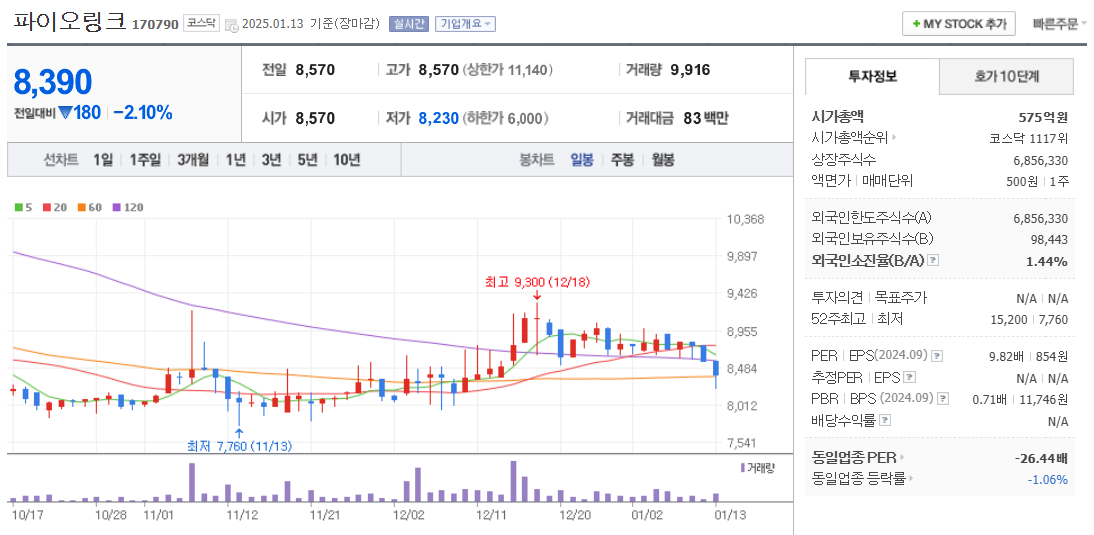Select the 10년 line chart period
The image size is (1094, 535).
point(347,160)
